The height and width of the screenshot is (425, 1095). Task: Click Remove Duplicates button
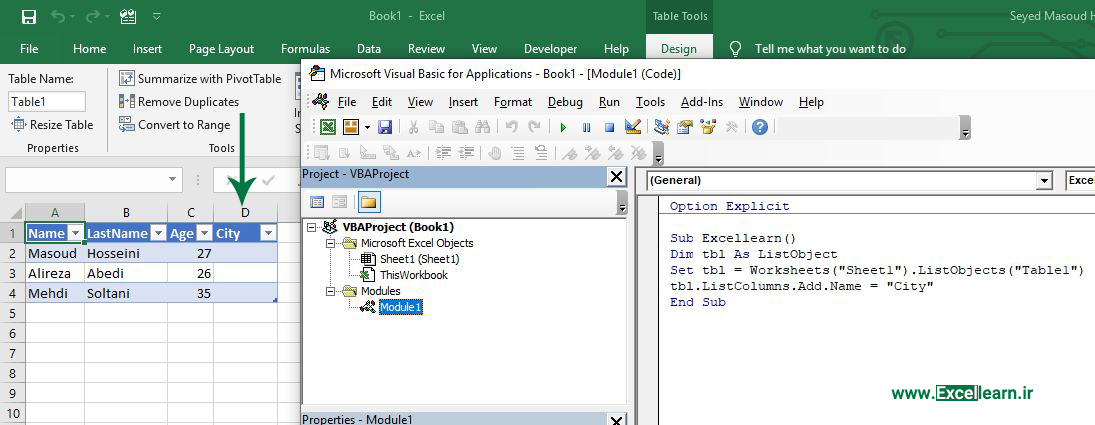[179, 102]
